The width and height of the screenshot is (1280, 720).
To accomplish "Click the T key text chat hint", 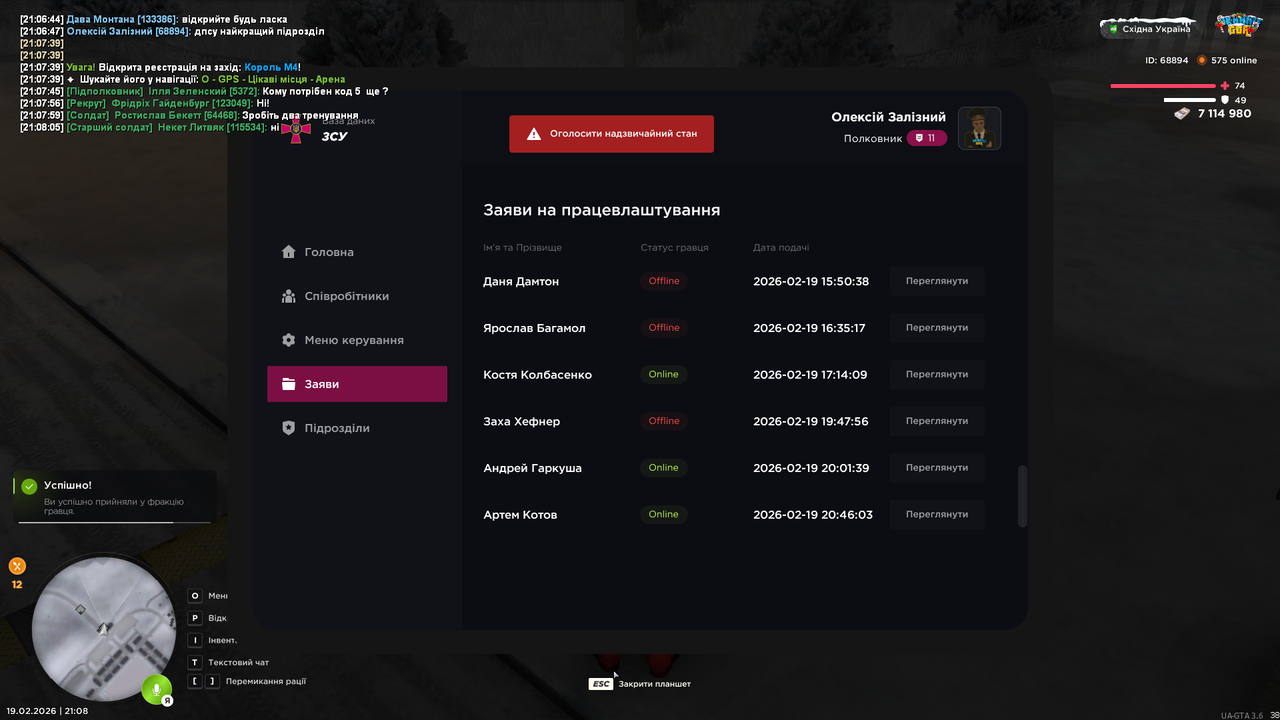I will 195,662.
